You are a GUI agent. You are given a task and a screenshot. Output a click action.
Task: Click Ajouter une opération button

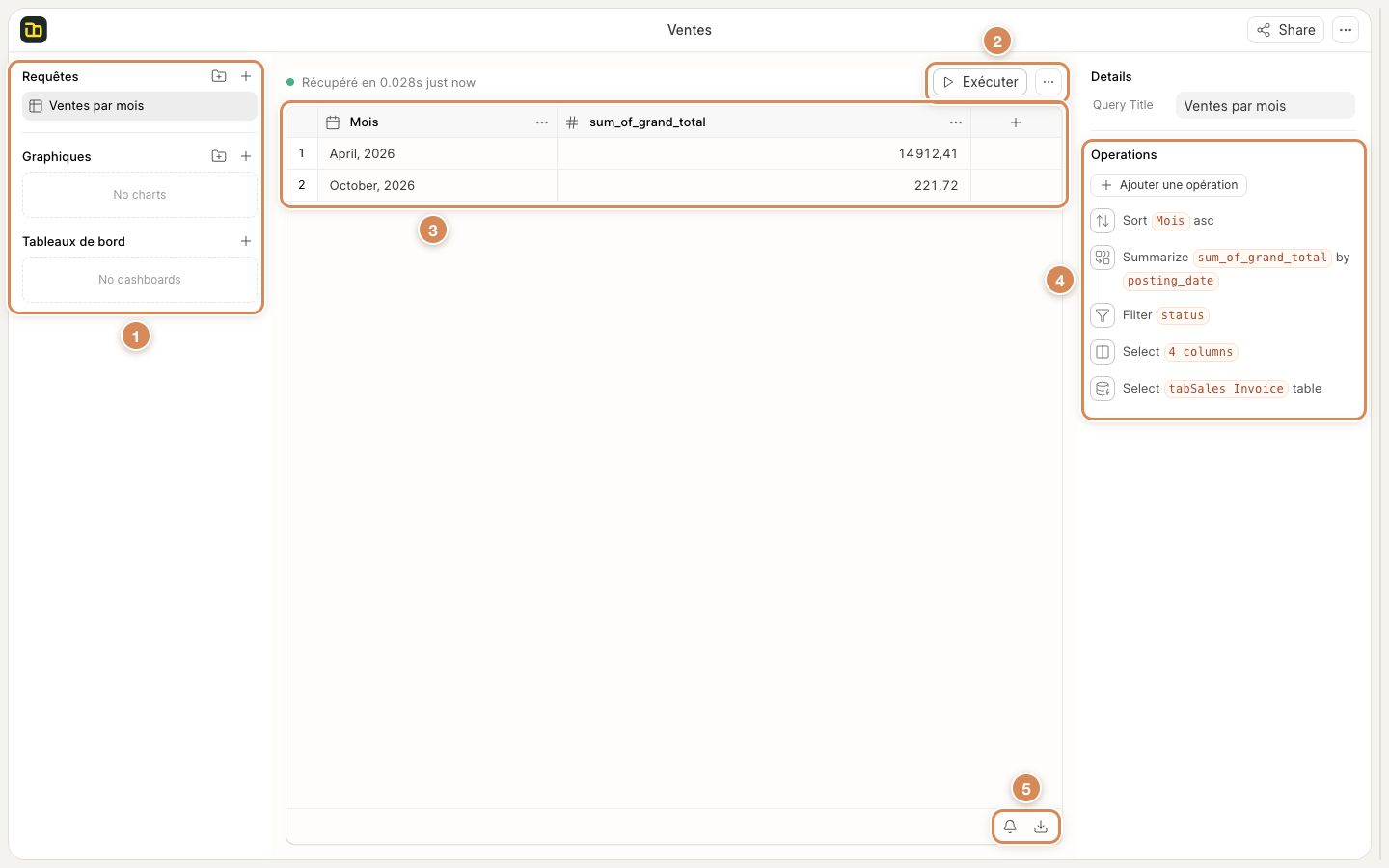pyautogui.click(x=1168, y=185)
